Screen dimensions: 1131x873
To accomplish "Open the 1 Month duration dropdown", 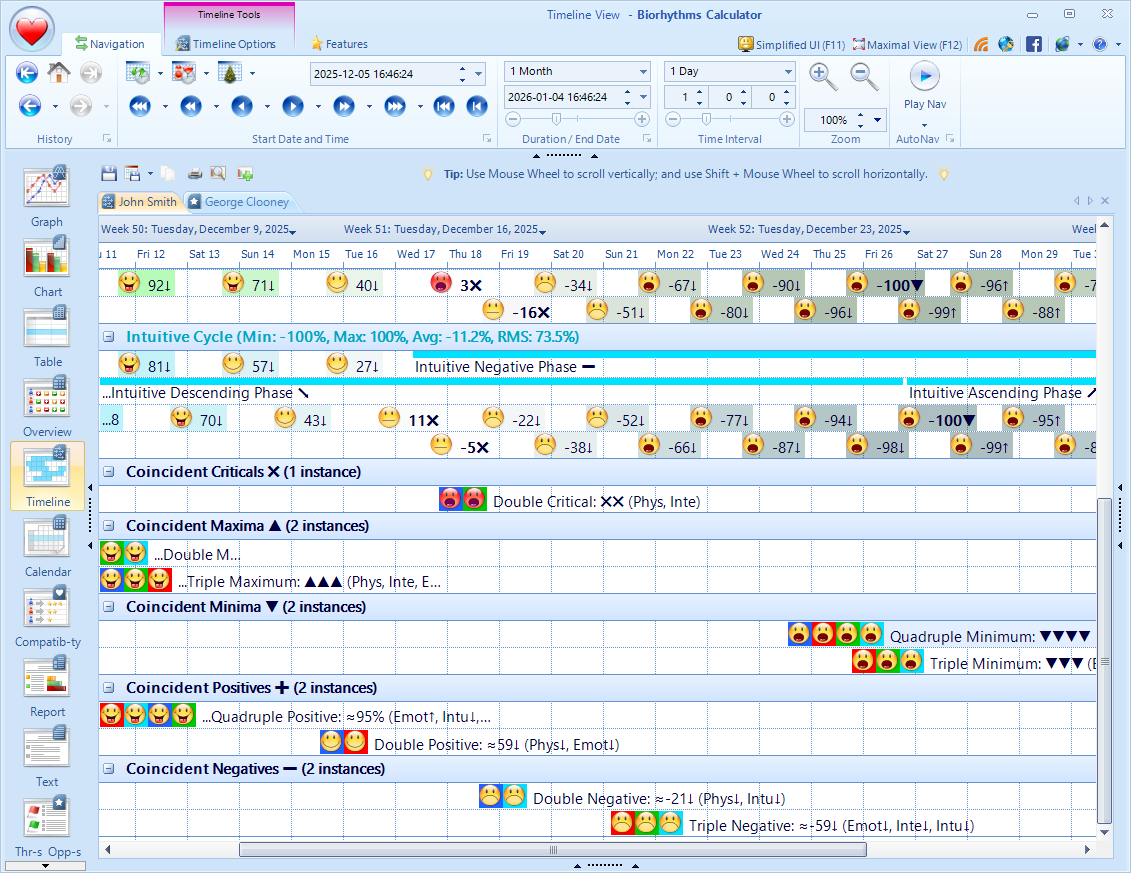I will (642, 72).
